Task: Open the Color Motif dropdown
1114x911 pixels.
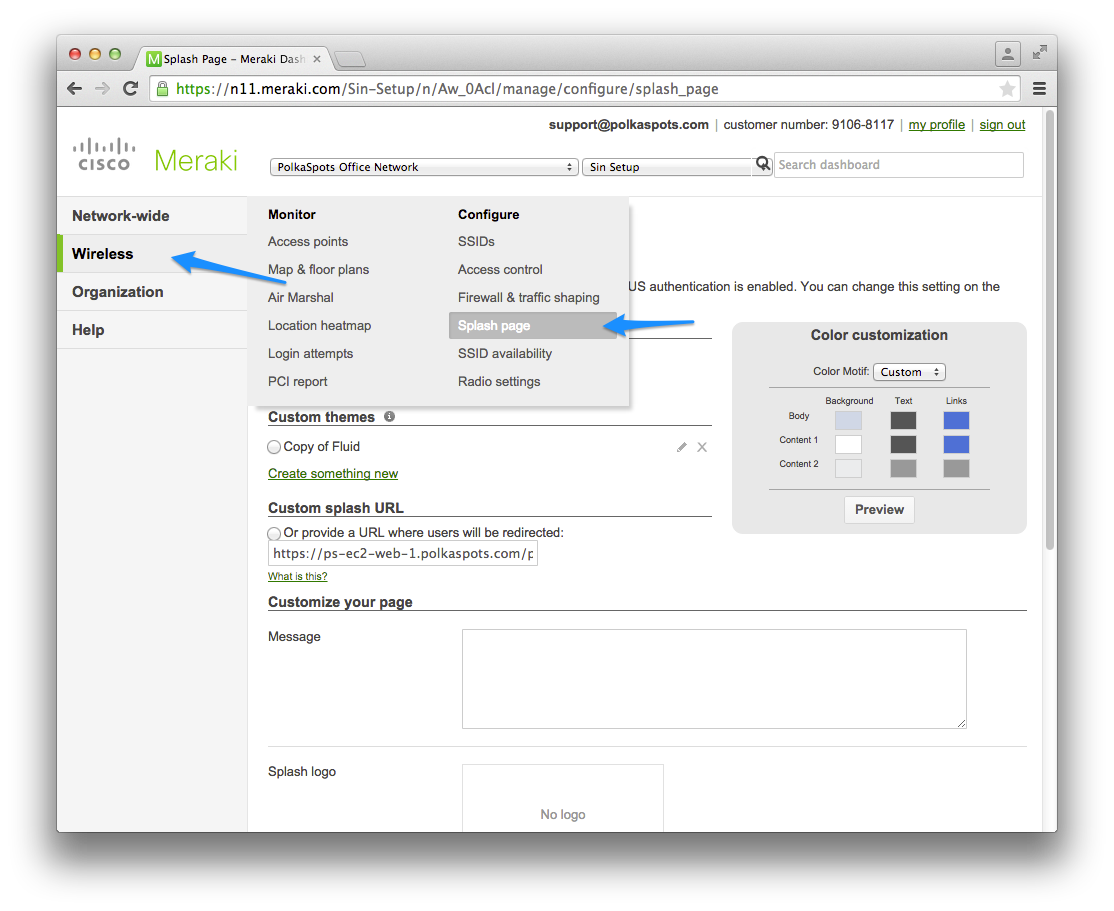Action: pyautogui.click(x=909, y=372)
